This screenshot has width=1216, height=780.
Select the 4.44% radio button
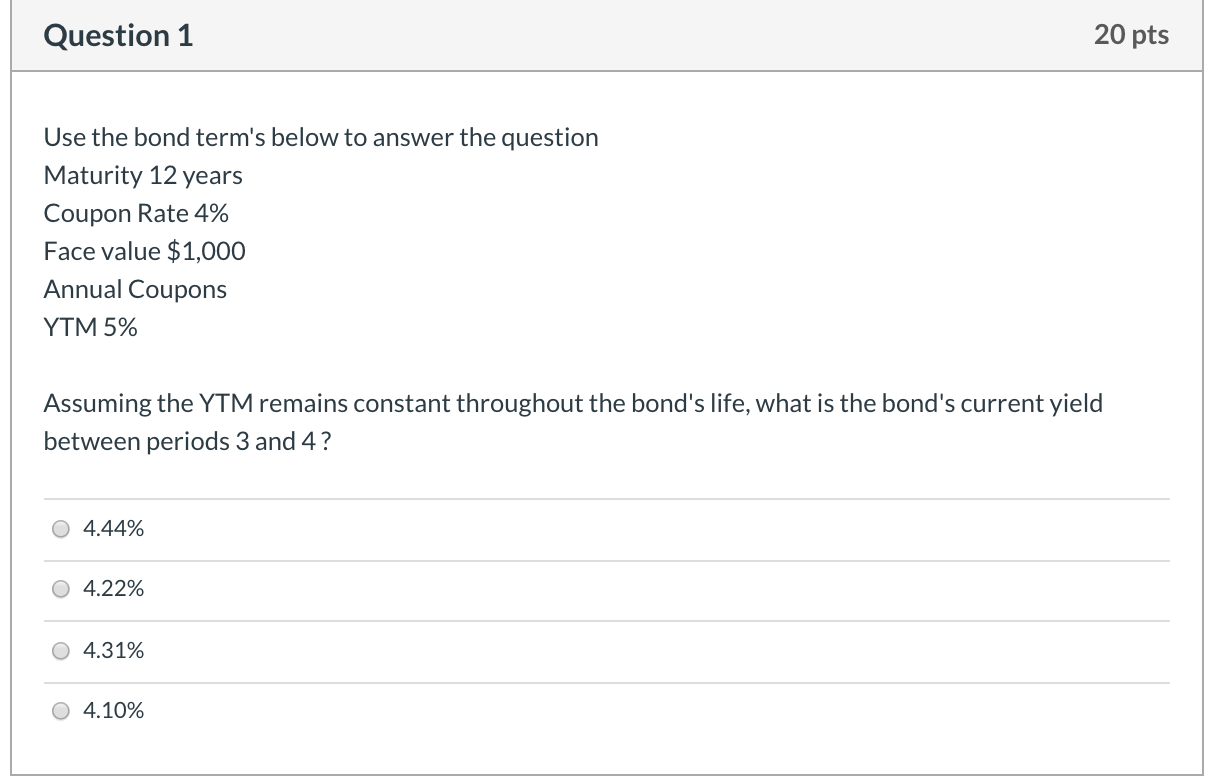point(61,528)
